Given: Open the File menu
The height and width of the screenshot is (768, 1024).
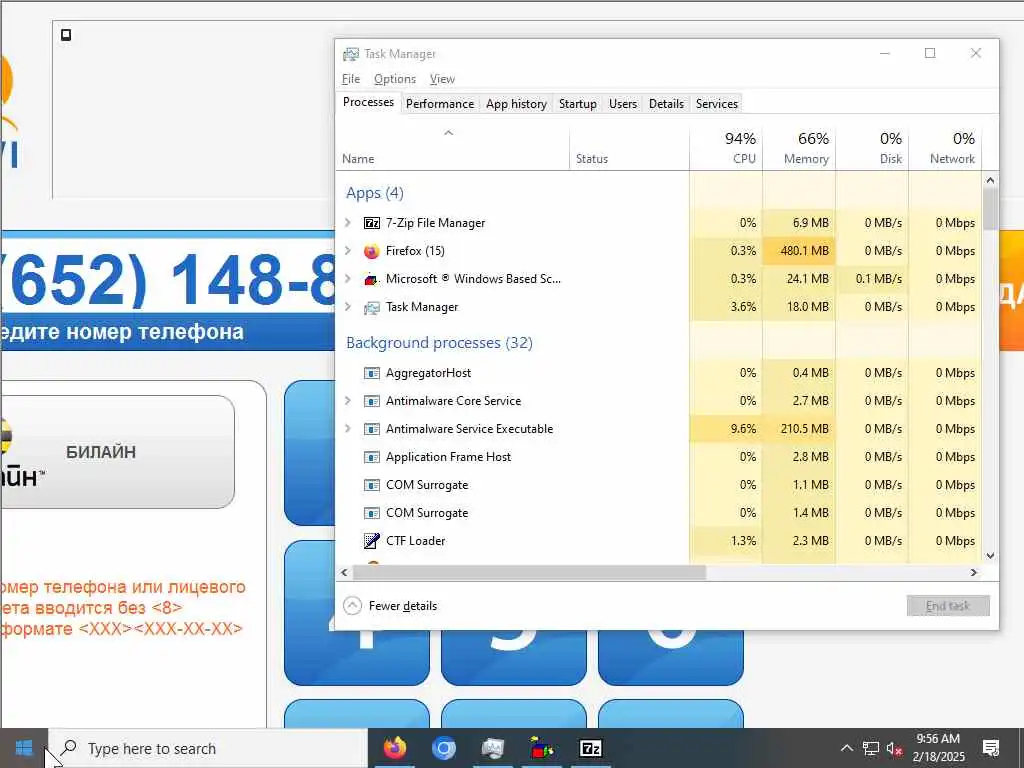Looking at the screenshot, I should tap(351, 79).
